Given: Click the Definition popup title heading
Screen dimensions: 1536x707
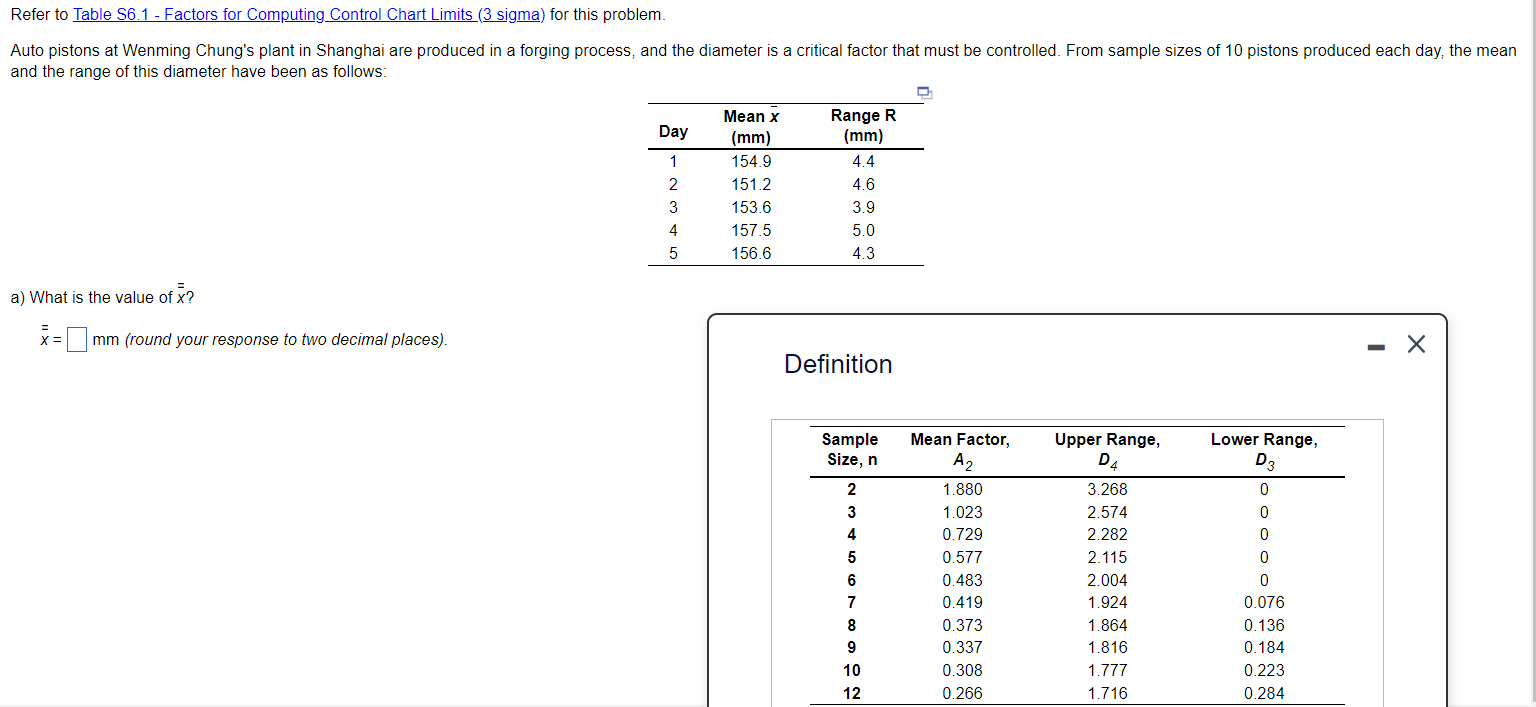Looking at the screenshot, I should [838, 364].
